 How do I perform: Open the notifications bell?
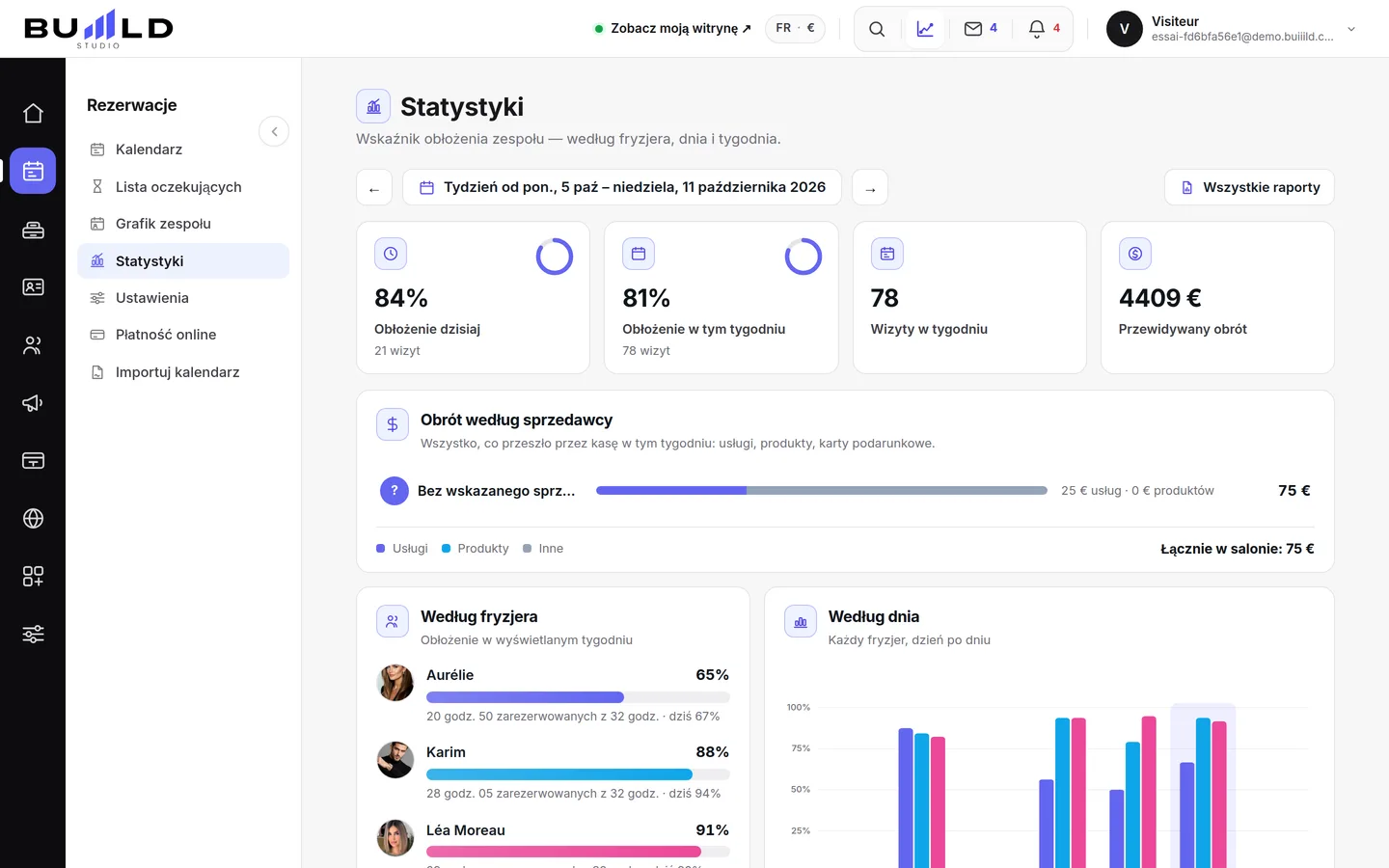click(x=1045, y=29)
